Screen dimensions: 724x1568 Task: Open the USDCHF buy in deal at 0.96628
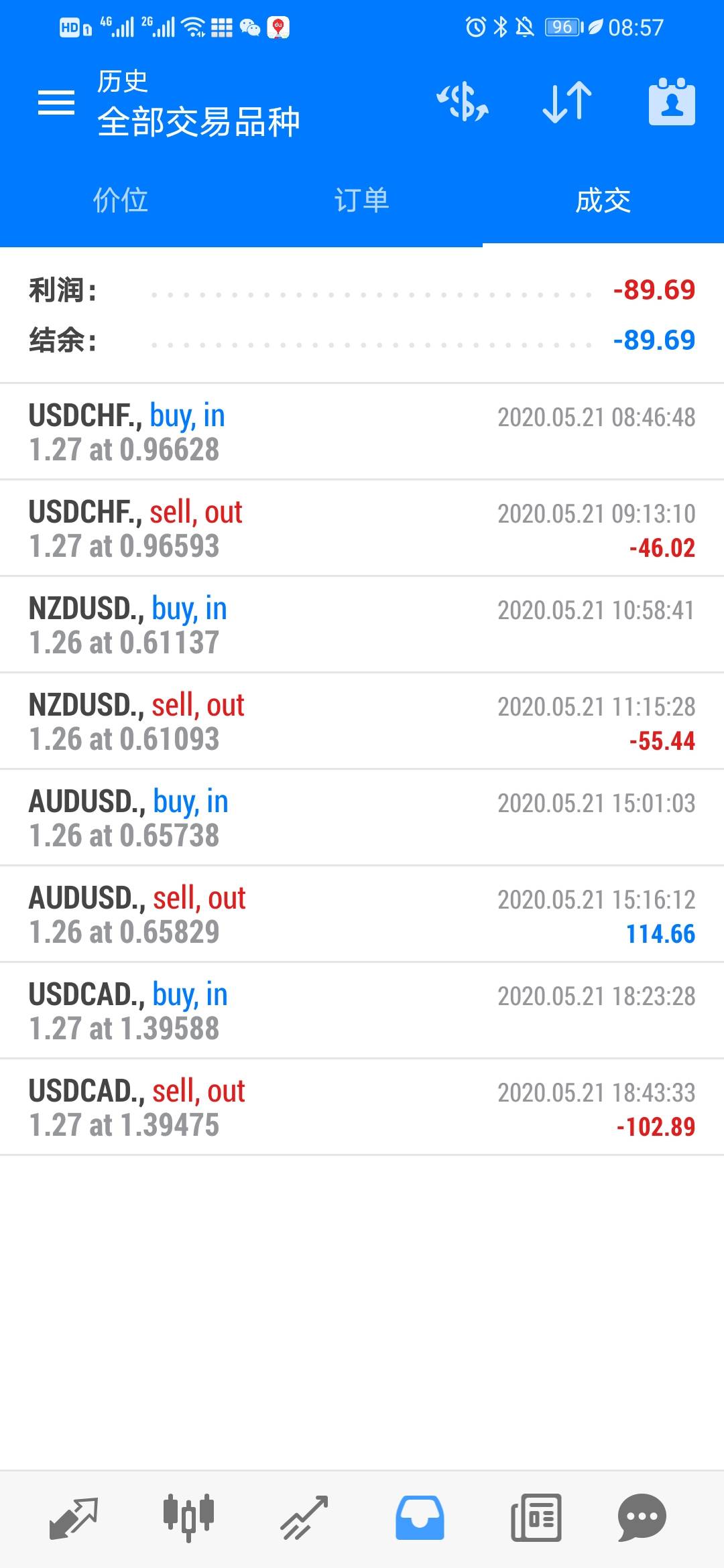tap(362, 432)
